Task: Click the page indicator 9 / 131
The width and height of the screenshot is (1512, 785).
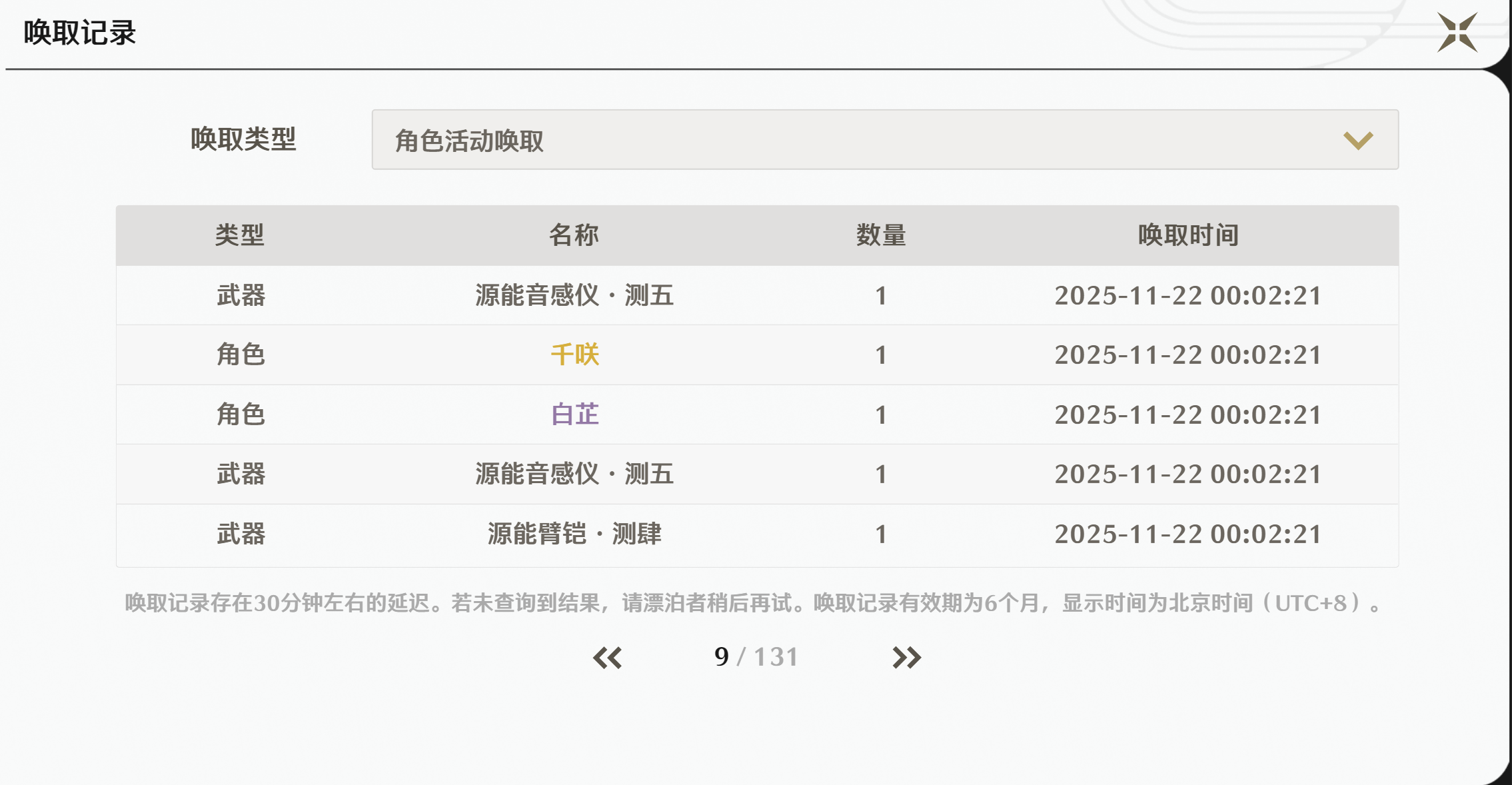Action: tap(756, 657)
